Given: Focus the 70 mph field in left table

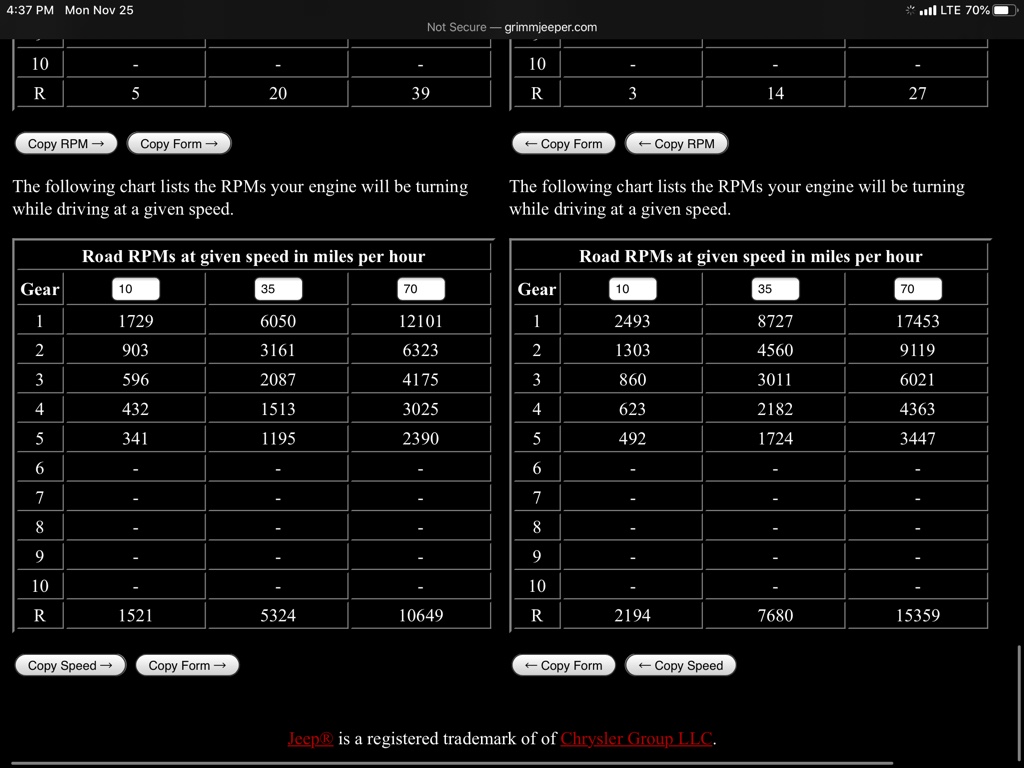Looking at the screenshot, I should (420, 289).
